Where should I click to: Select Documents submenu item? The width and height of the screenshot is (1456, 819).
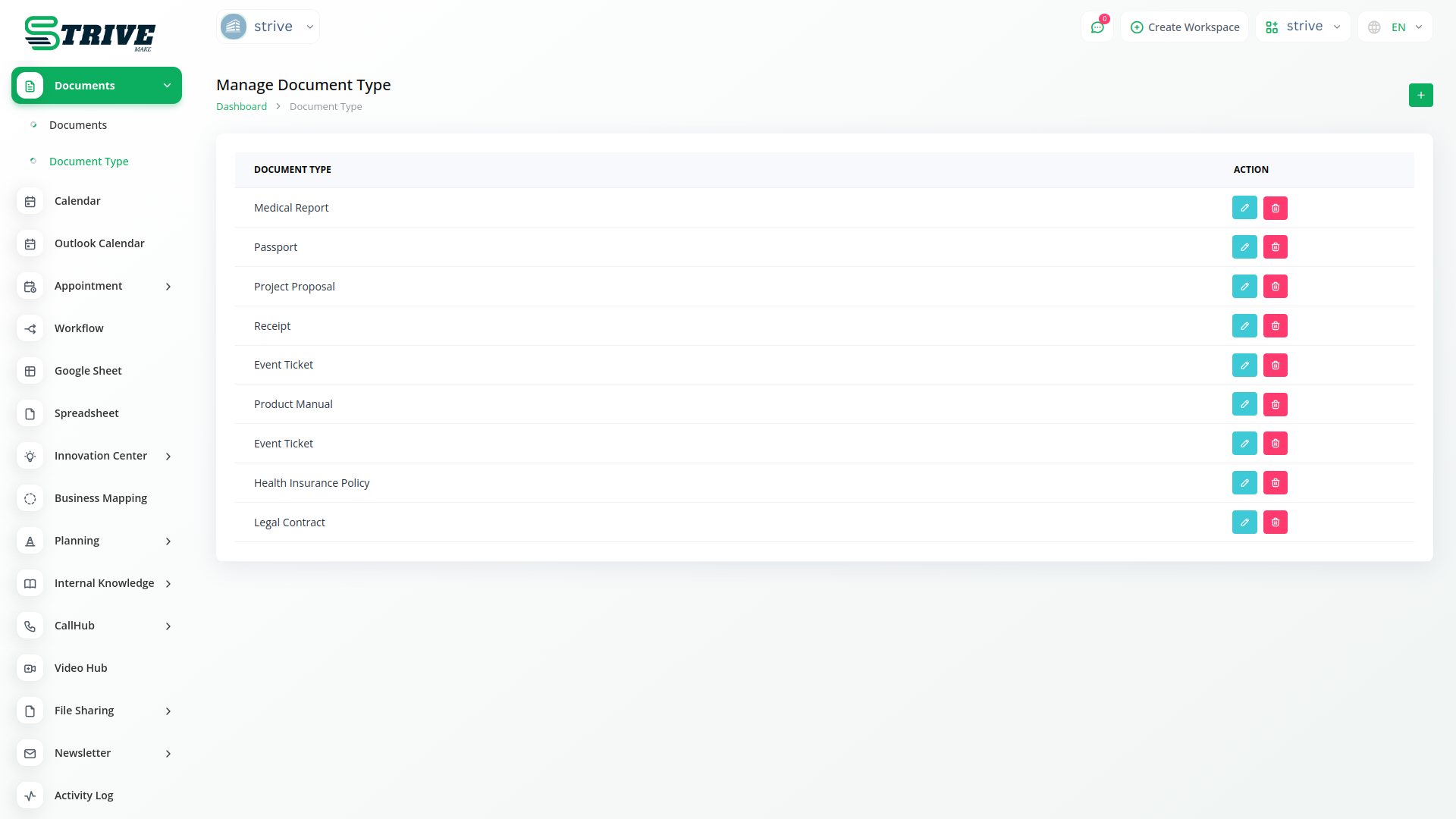click(78, 125)
